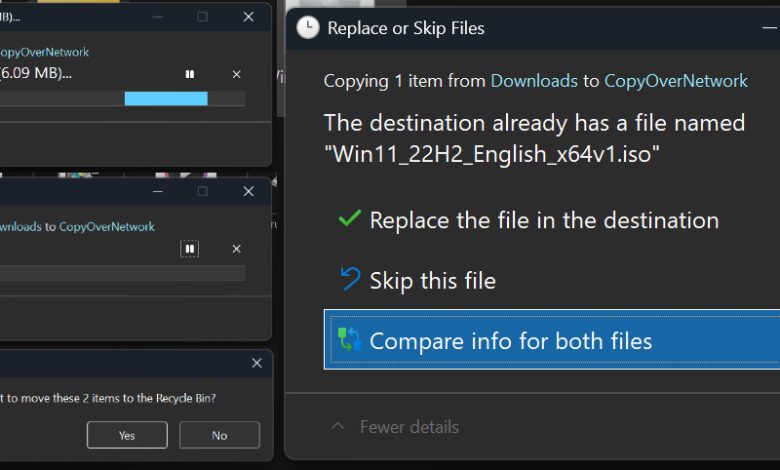
Task: Click the blue Skip arrow icon
Action: point(349,280)
